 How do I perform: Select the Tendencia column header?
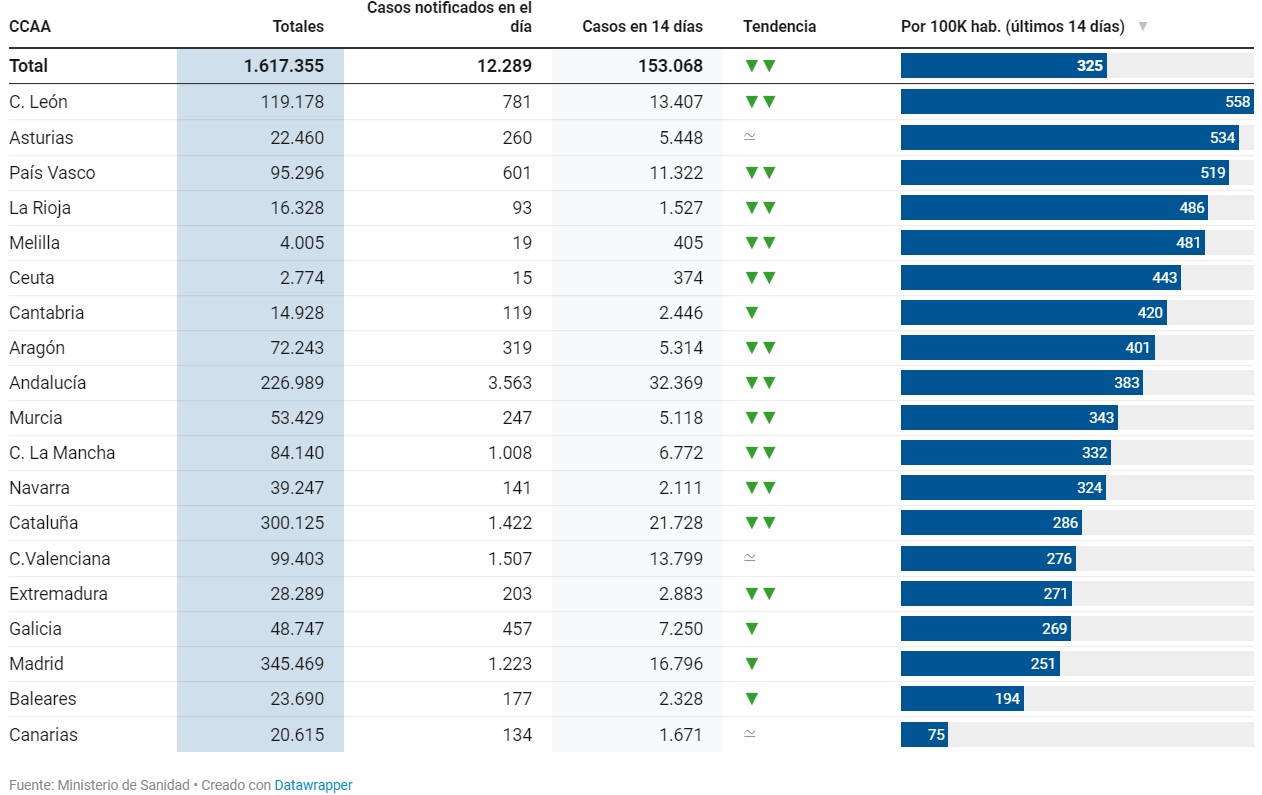tap(779, 27)
